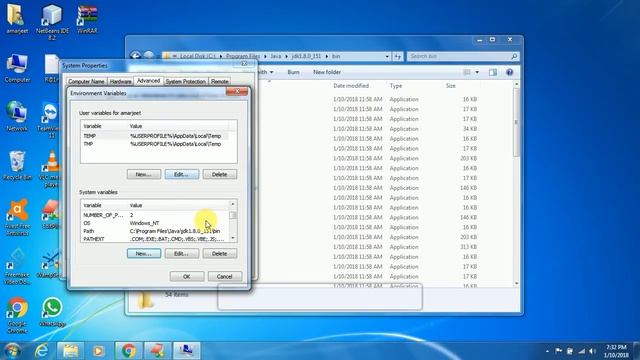The image size is (640, 360).
Task: Launch the WhatsApp desktop shortcut
Action: click(x=52, y=312)
